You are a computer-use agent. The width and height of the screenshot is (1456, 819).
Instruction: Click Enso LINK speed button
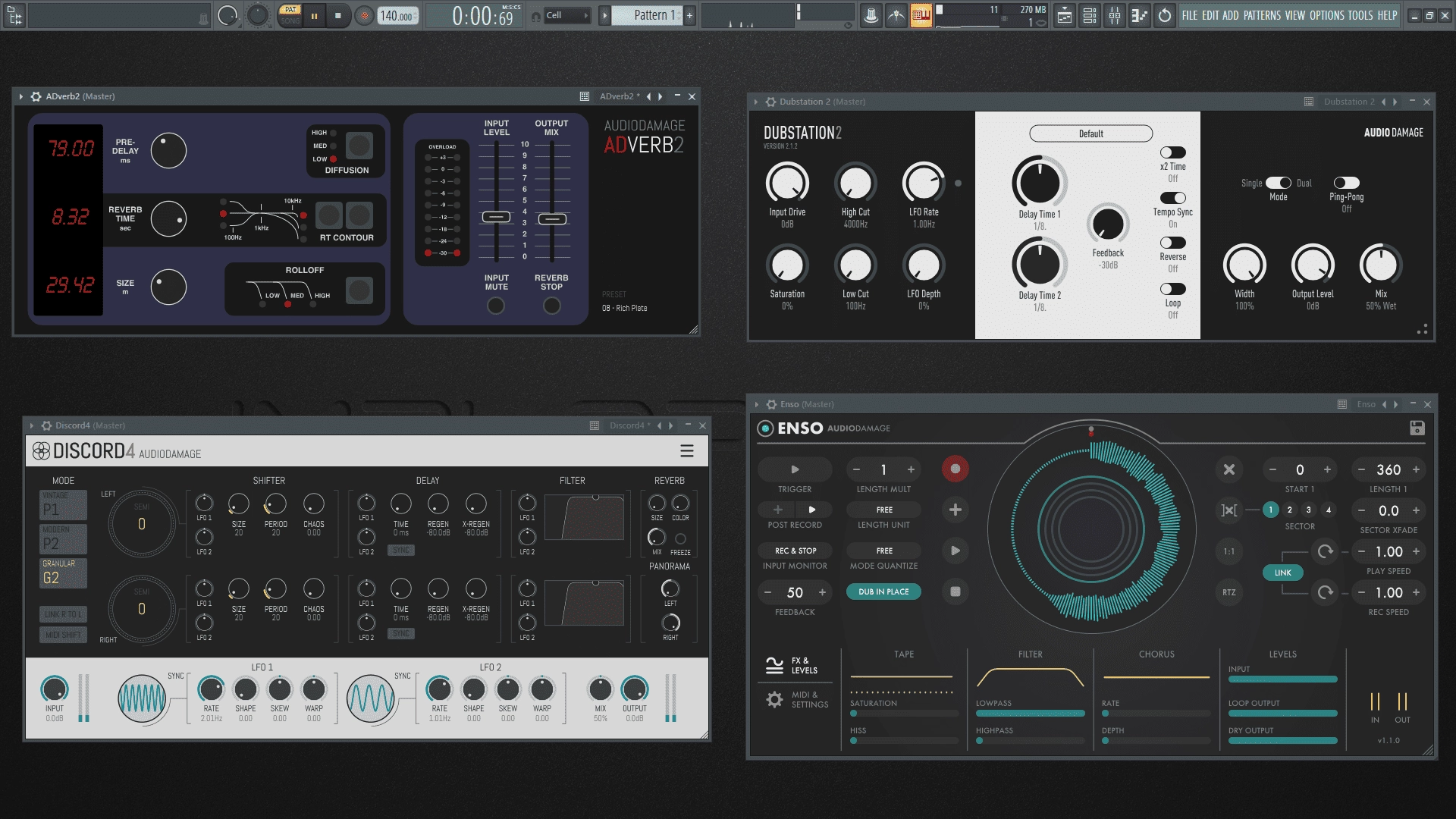point(1282,573)
